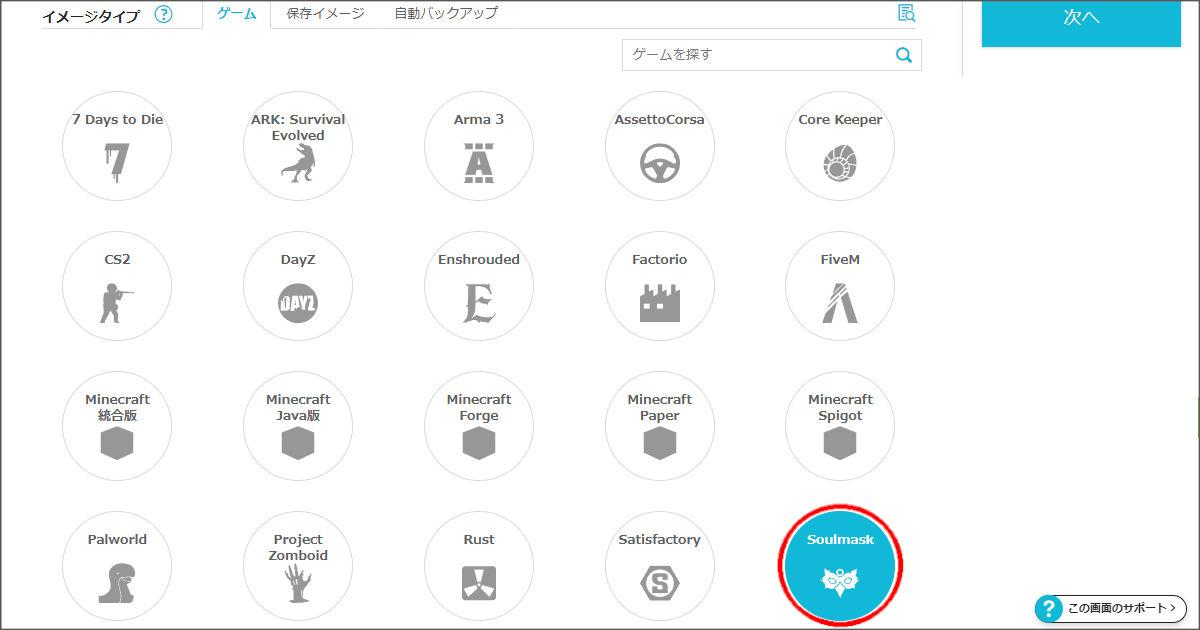Select Minecraft Spigot image
Viewport: 1200px width, 630px height.
(840, 426)
